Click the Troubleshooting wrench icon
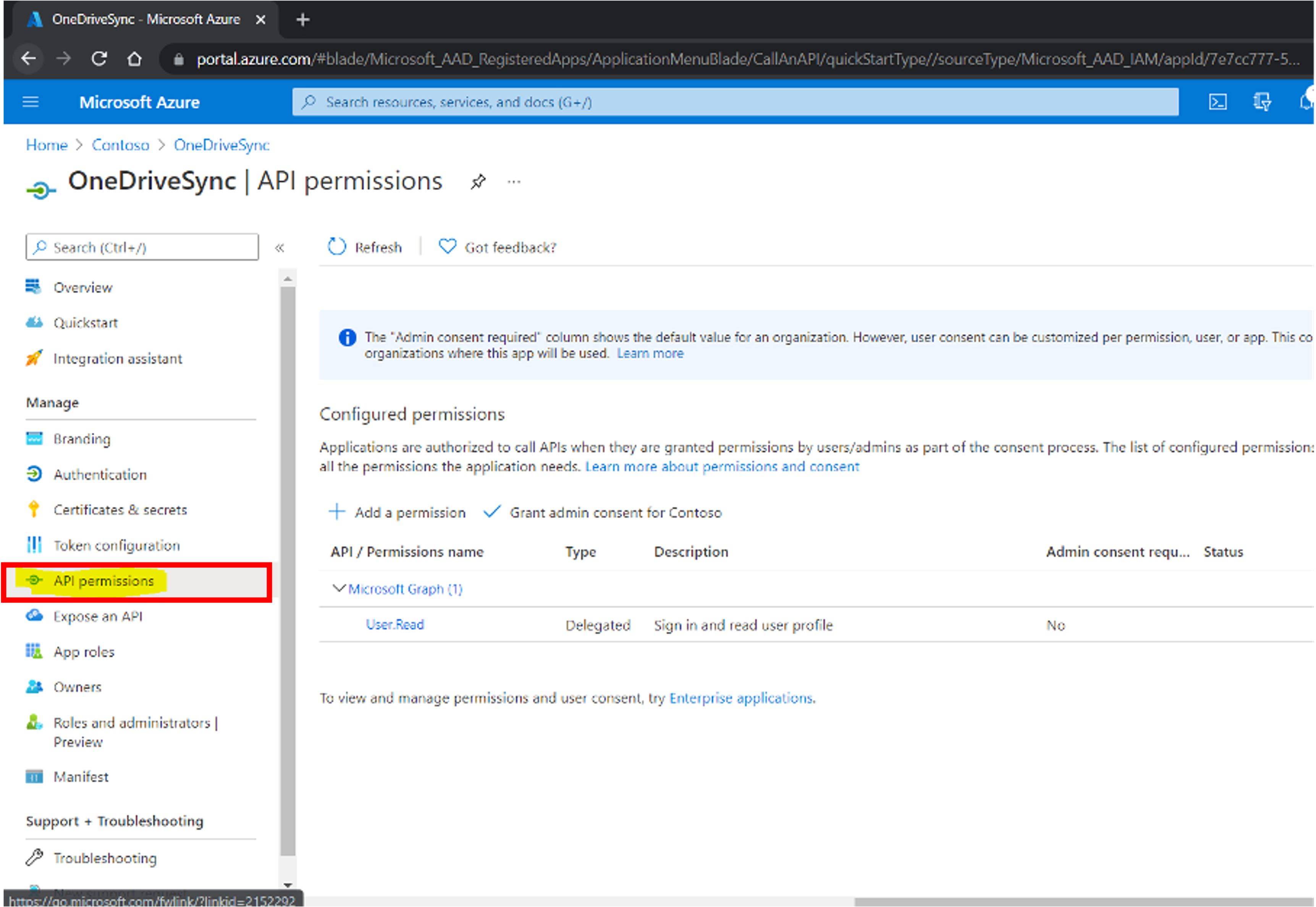The width and height of the screenshot is (1316, 907). [34, 857]
